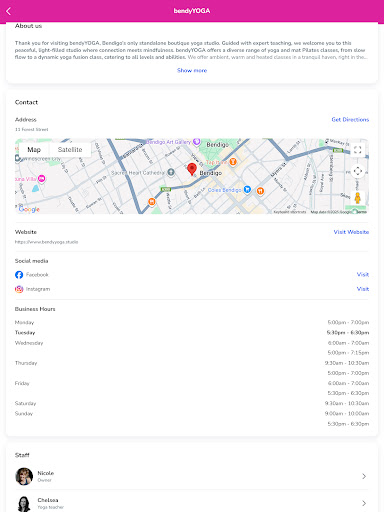Viewport: 384px width, 512px height.
Task: Click the Saturday business hours label
Action: (25, 403)
